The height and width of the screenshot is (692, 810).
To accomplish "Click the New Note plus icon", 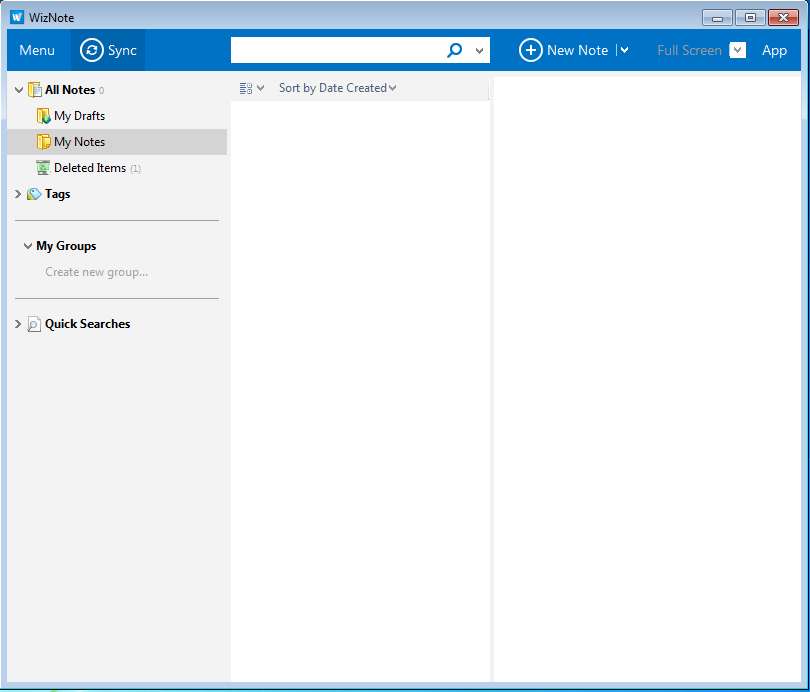I will click(530, 50).
